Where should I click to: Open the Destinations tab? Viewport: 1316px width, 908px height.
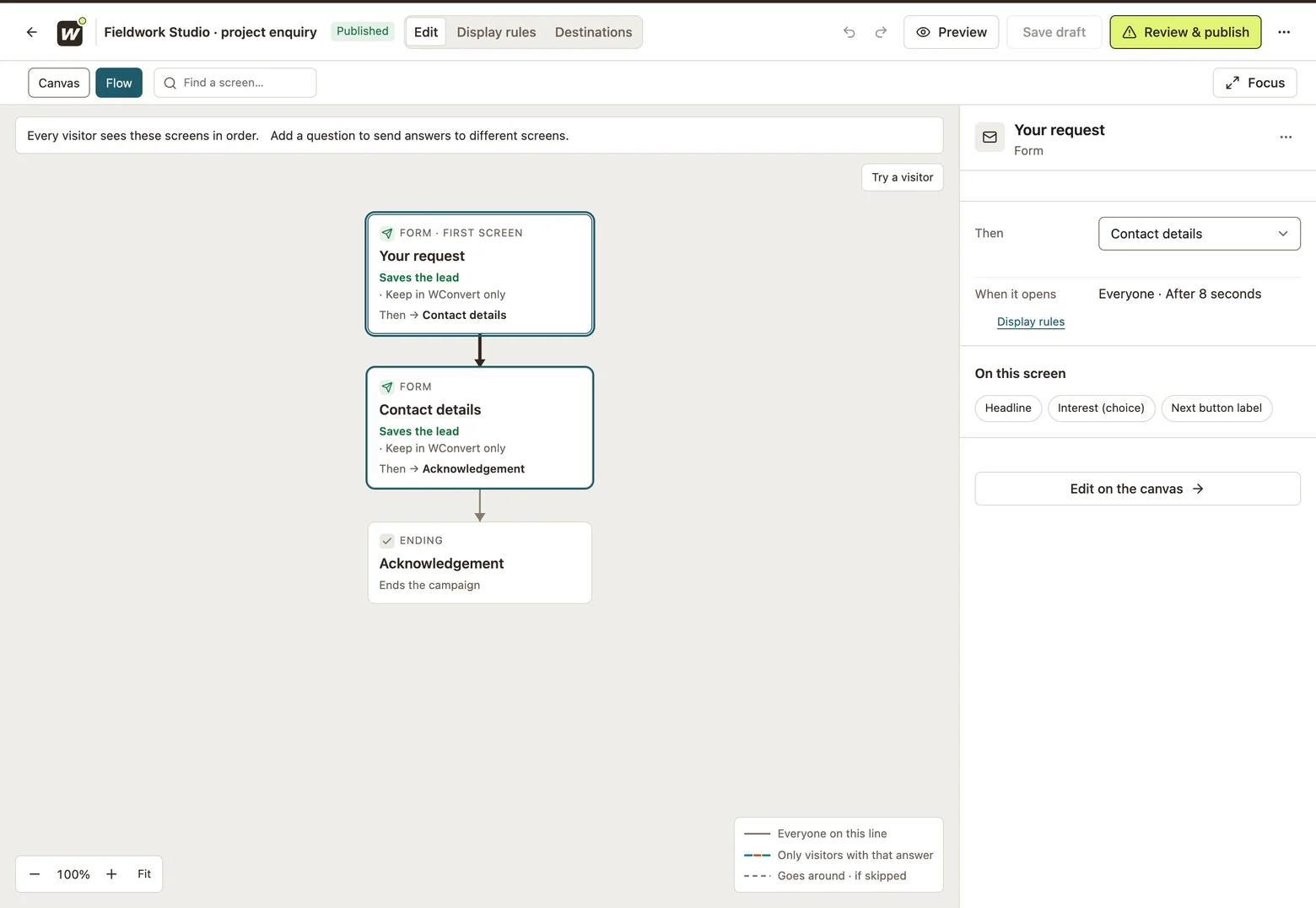(593, 32)
